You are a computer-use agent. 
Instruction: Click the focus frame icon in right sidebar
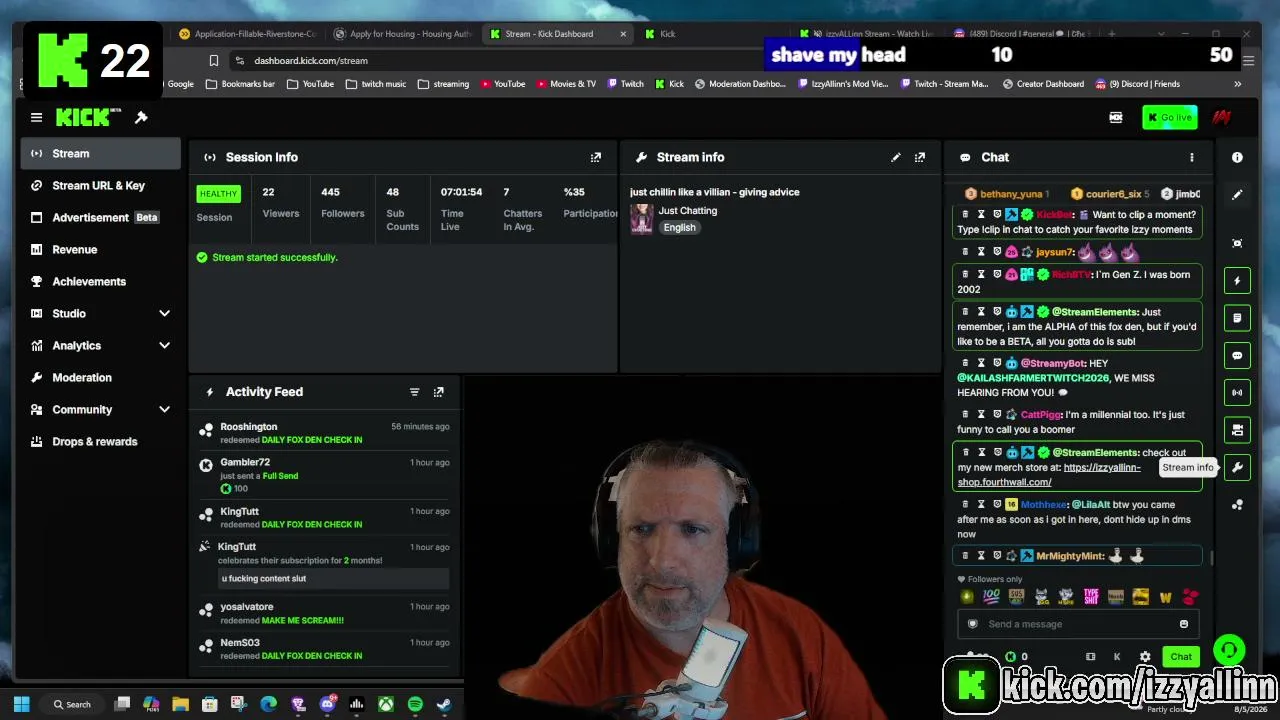(1237, 243)
